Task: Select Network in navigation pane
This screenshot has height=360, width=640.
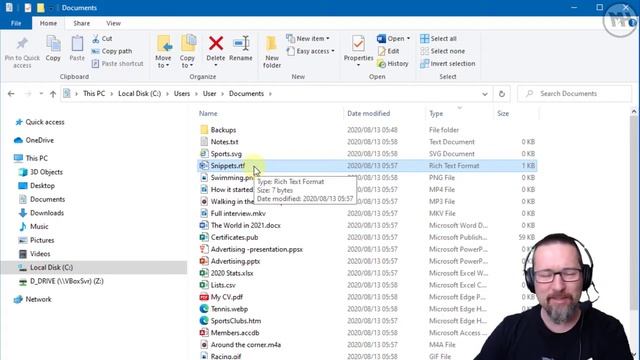Action: tap(33, 299)
